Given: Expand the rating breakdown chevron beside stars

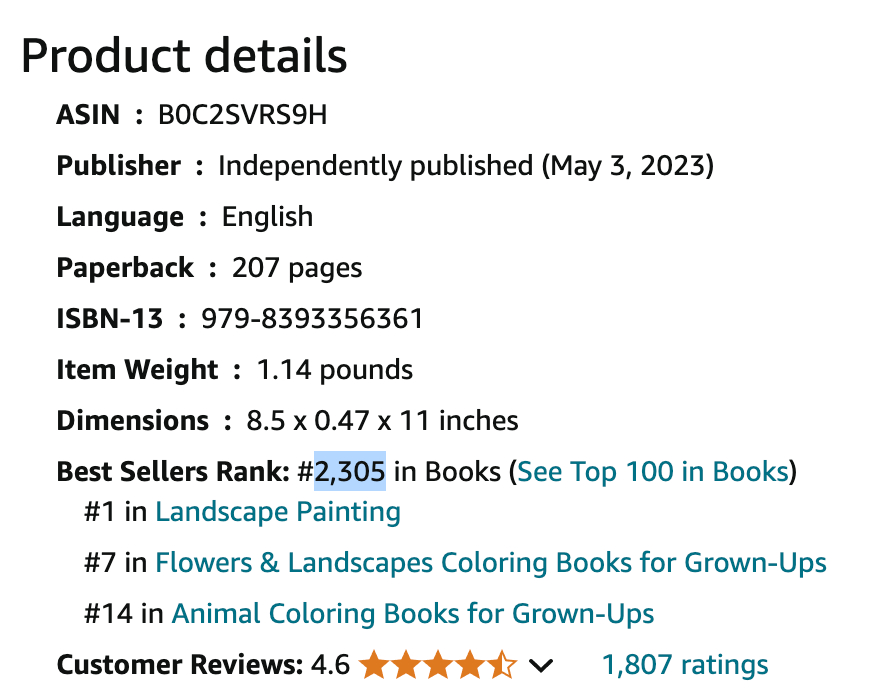Looking at the screenshot, I should pyautogui.click(x=541, y=665).
